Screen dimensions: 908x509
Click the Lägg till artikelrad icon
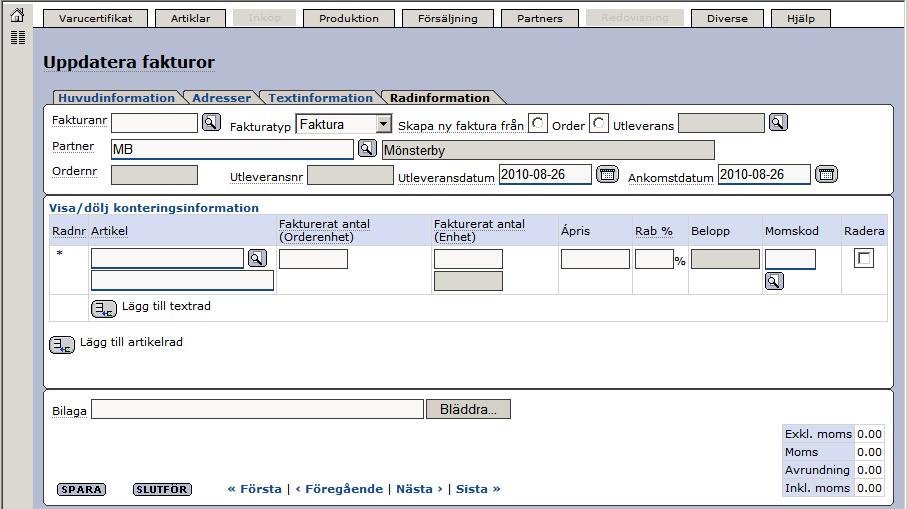(62, 345)
